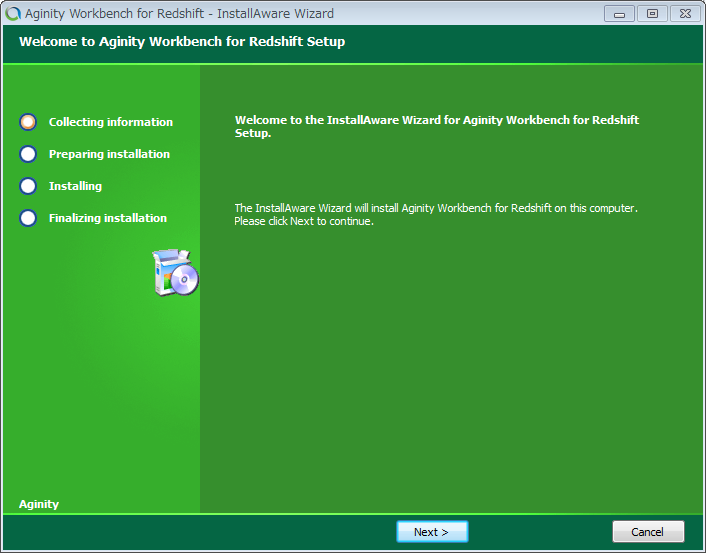Click the Aginity logo in title bar
Viewport: 706px width, 553px height.
tap(13, 14)
